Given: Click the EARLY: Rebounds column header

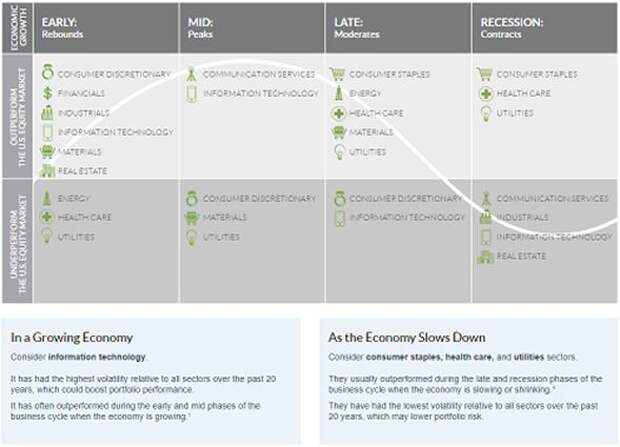Looking at the screenshot, I should tap(106, 28).
